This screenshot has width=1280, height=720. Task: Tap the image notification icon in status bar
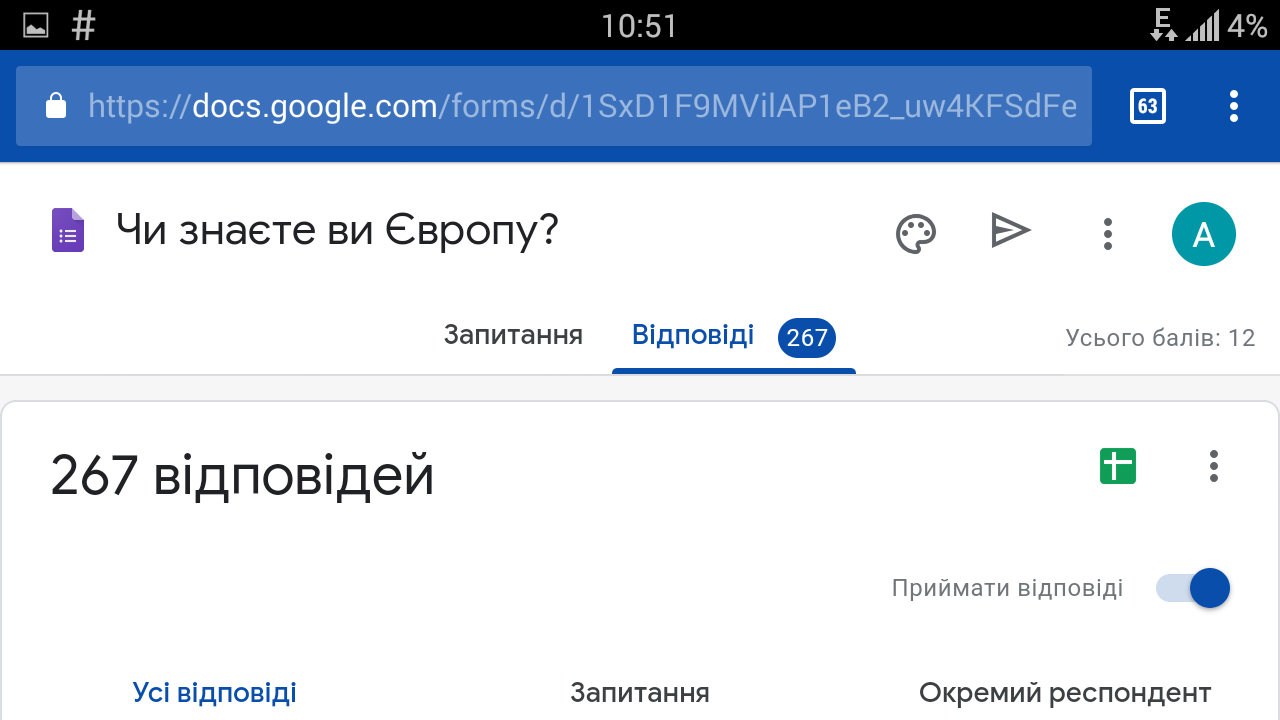(36, 26)
